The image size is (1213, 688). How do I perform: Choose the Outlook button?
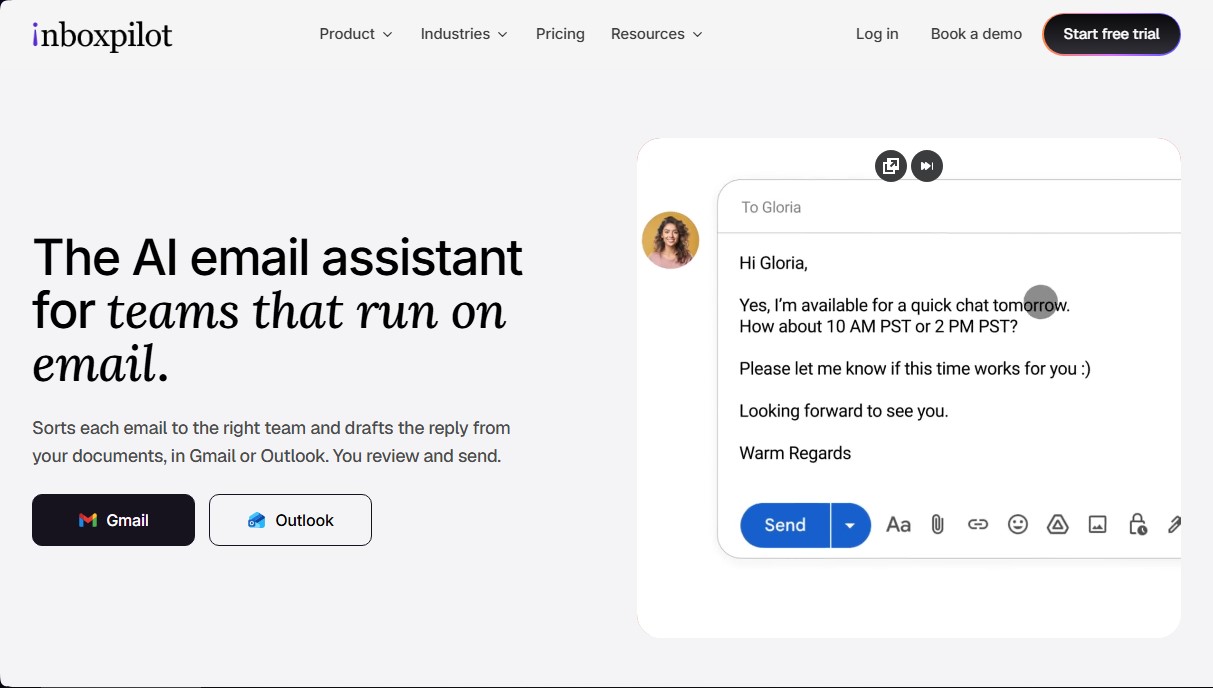[x=290, y=520]
